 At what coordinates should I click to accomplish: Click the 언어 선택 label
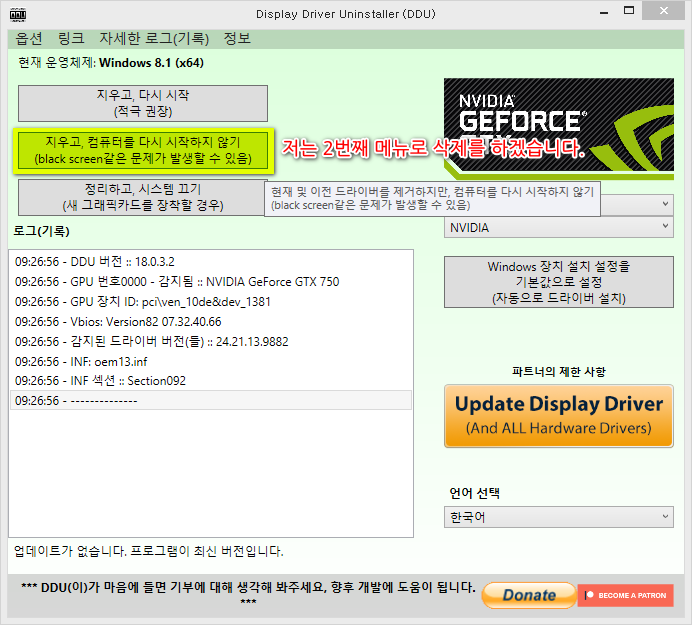474,493
